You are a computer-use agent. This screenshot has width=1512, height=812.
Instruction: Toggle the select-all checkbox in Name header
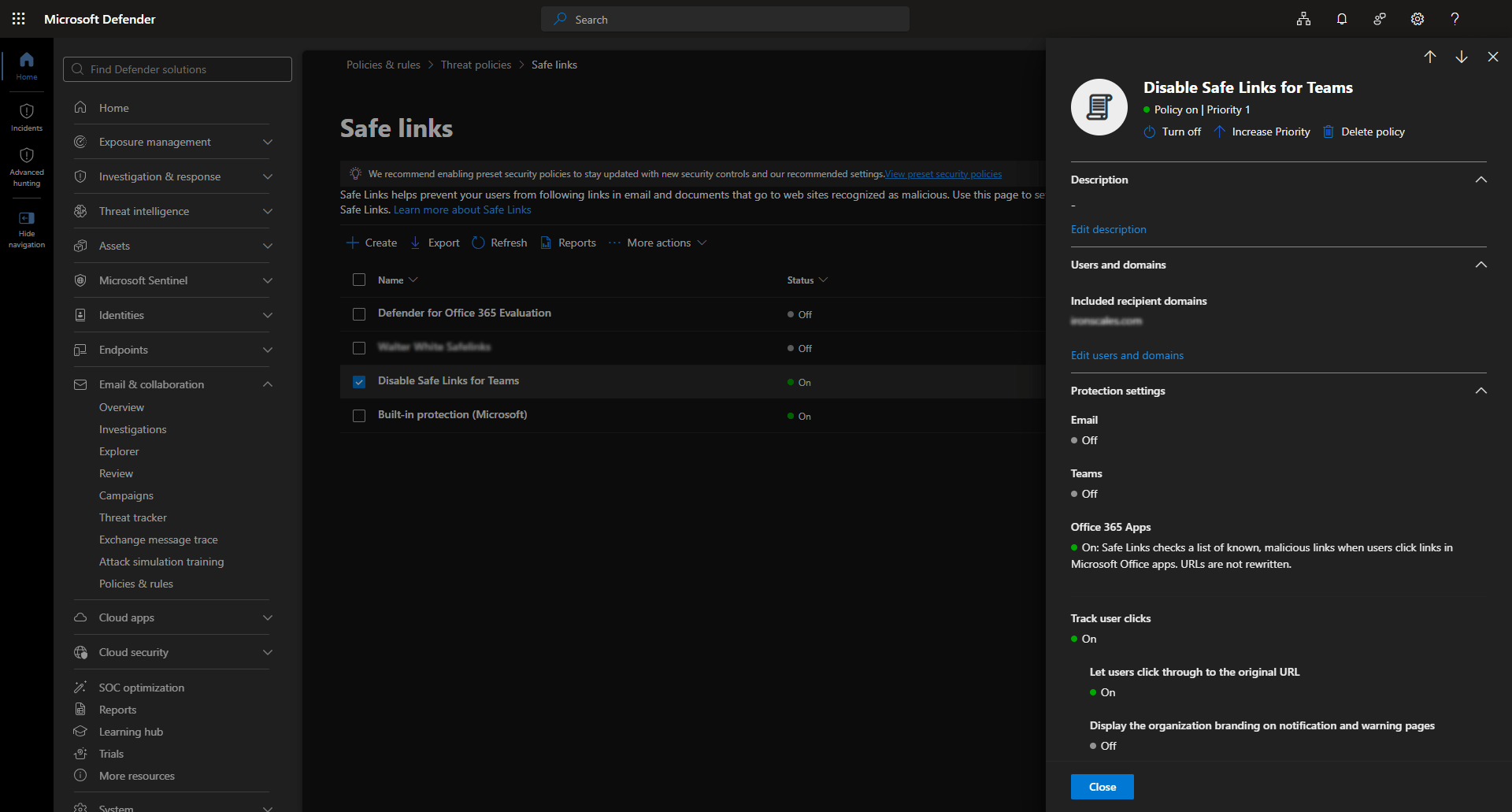click(359, 280)
